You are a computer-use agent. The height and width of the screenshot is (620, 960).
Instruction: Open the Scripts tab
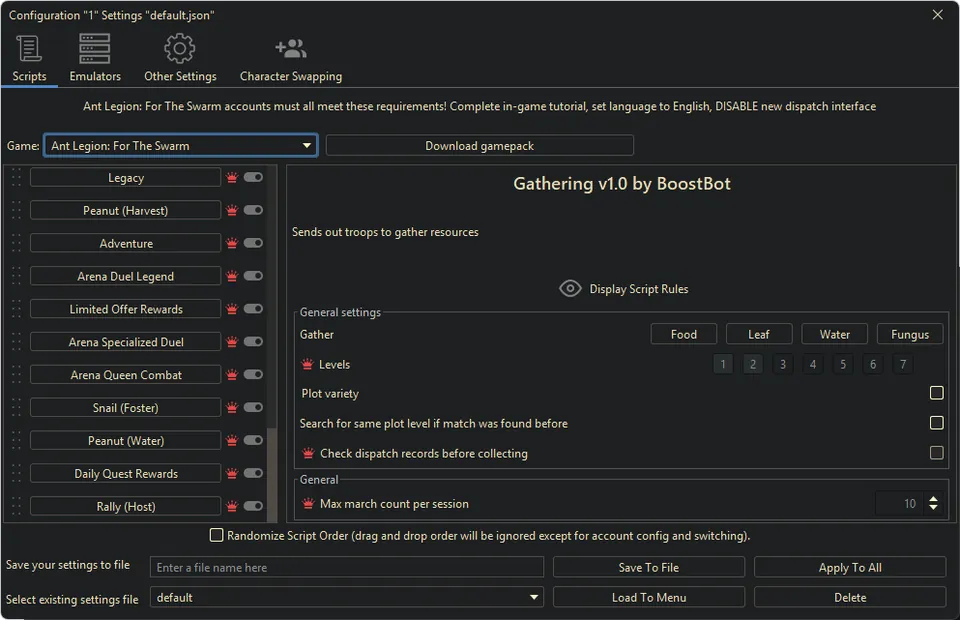click(29, 59)
